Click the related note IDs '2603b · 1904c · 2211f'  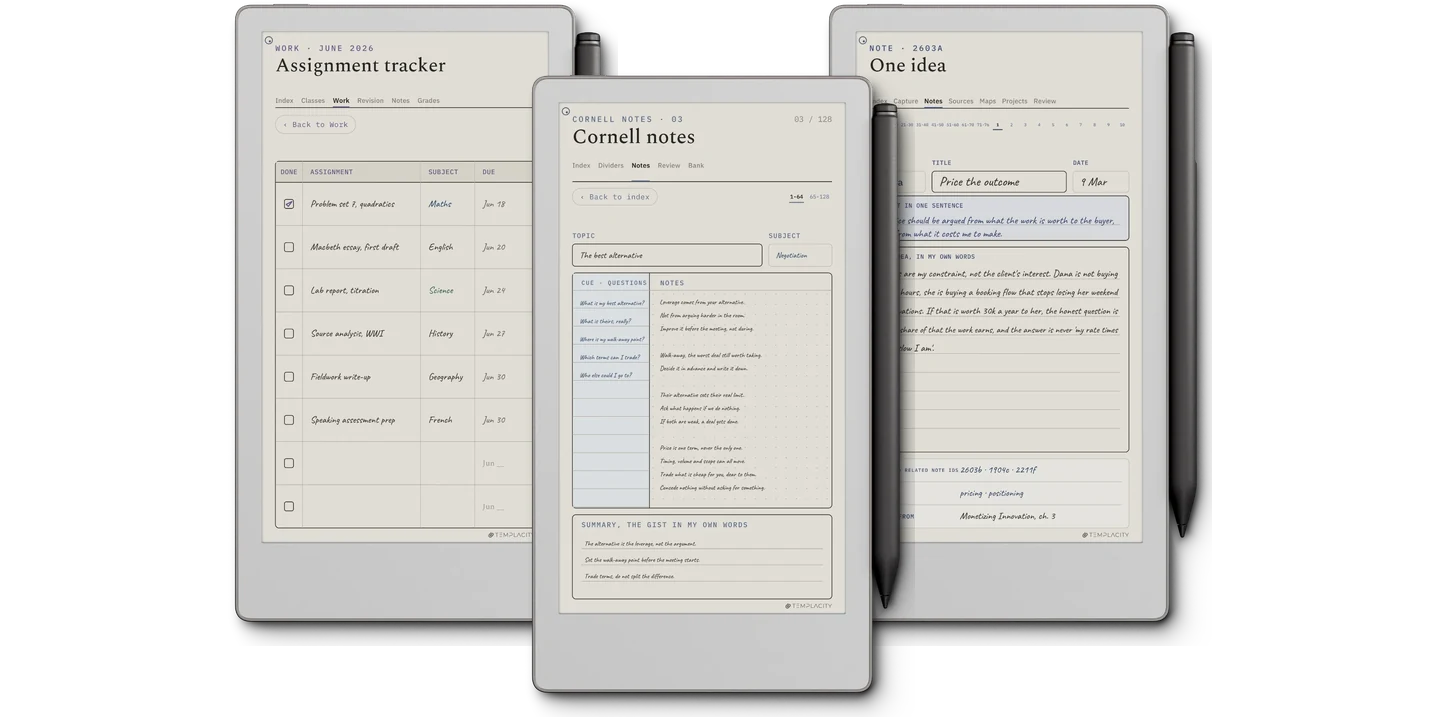coord(999,469)
